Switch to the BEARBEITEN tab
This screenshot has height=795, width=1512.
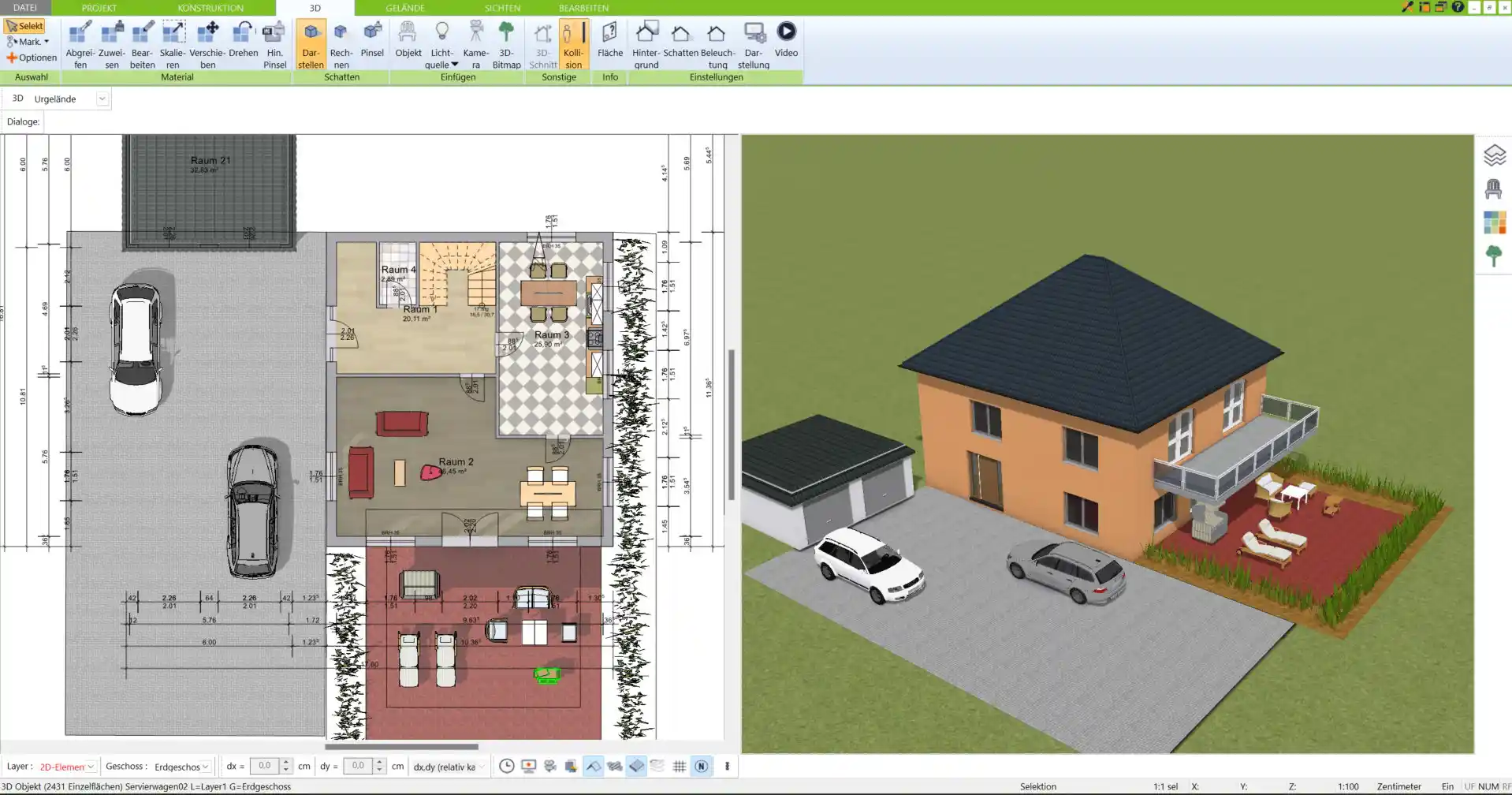click(x=583, y=8)
